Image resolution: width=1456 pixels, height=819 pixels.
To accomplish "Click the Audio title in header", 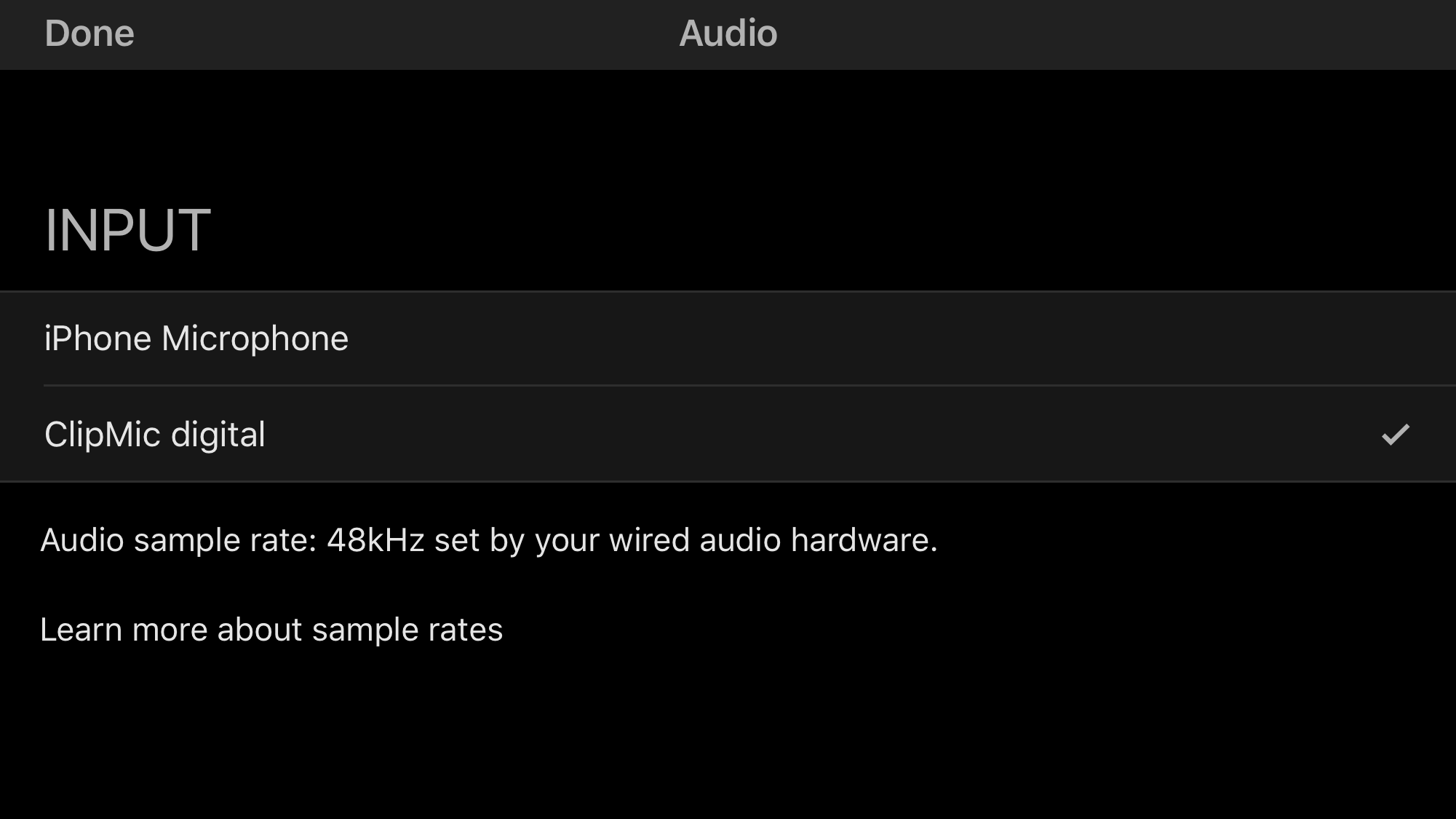I will (x=728, y=33).
